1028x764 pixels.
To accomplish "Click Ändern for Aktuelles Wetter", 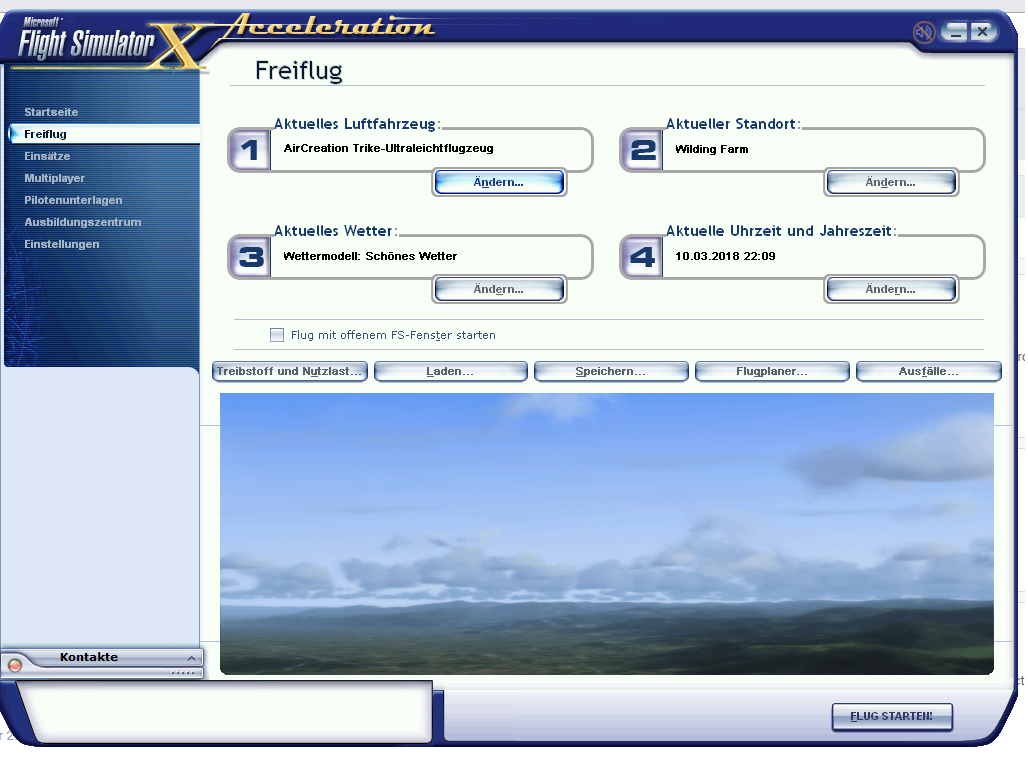I will (x=499, y=289).
